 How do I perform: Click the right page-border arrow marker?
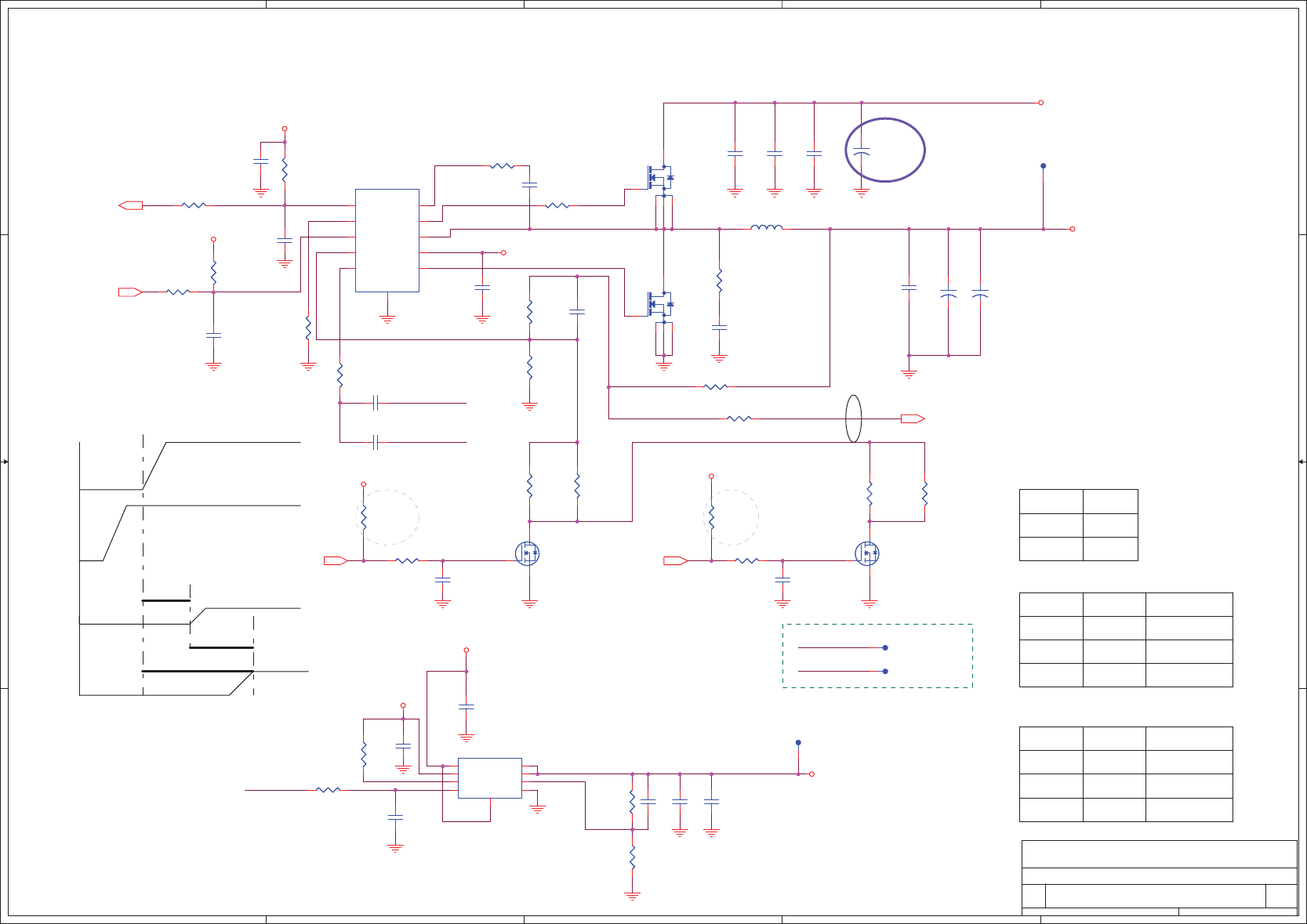(x=1302, y=462)
